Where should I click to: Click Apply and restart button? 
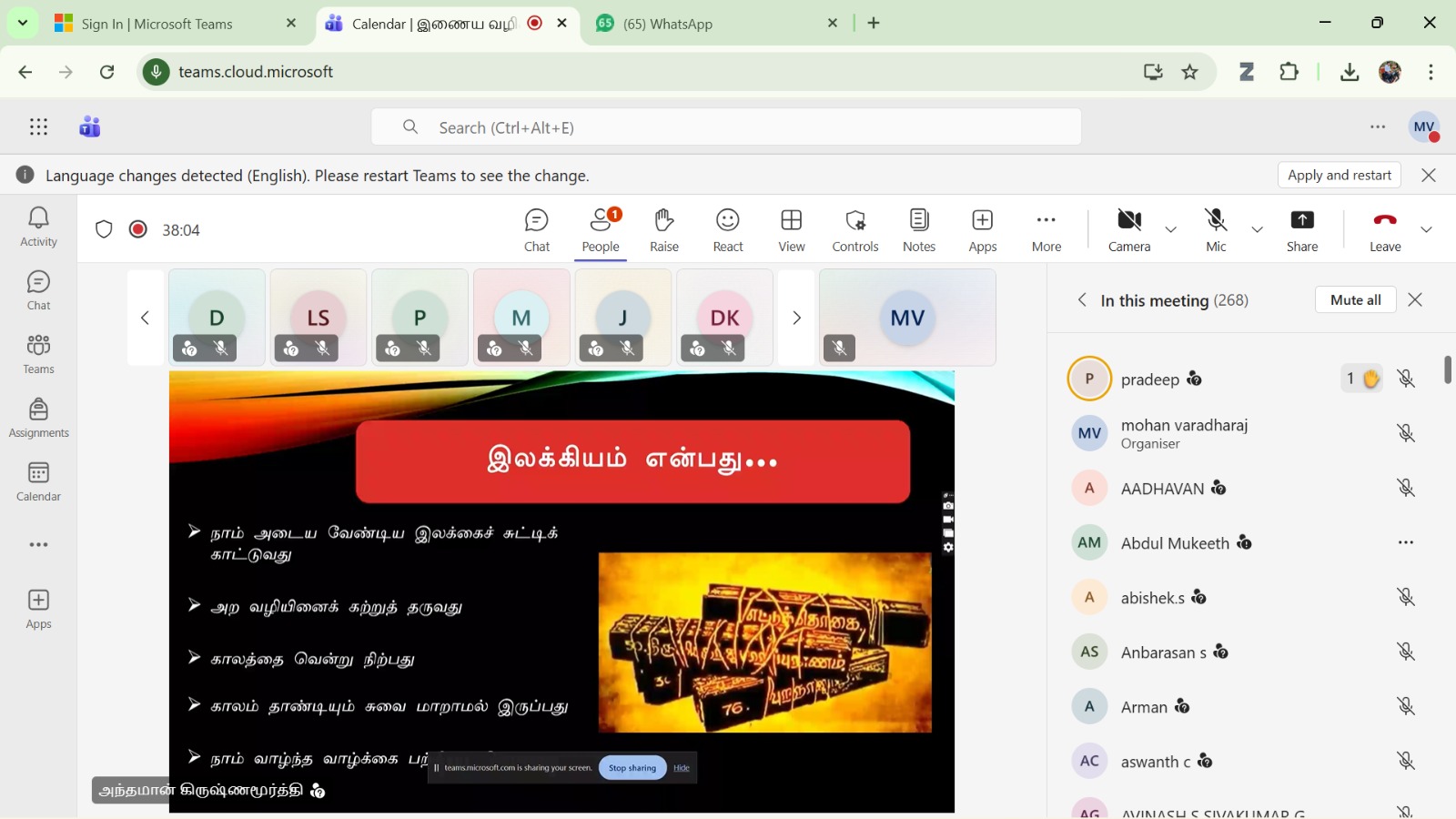(x=1339, y=175)
